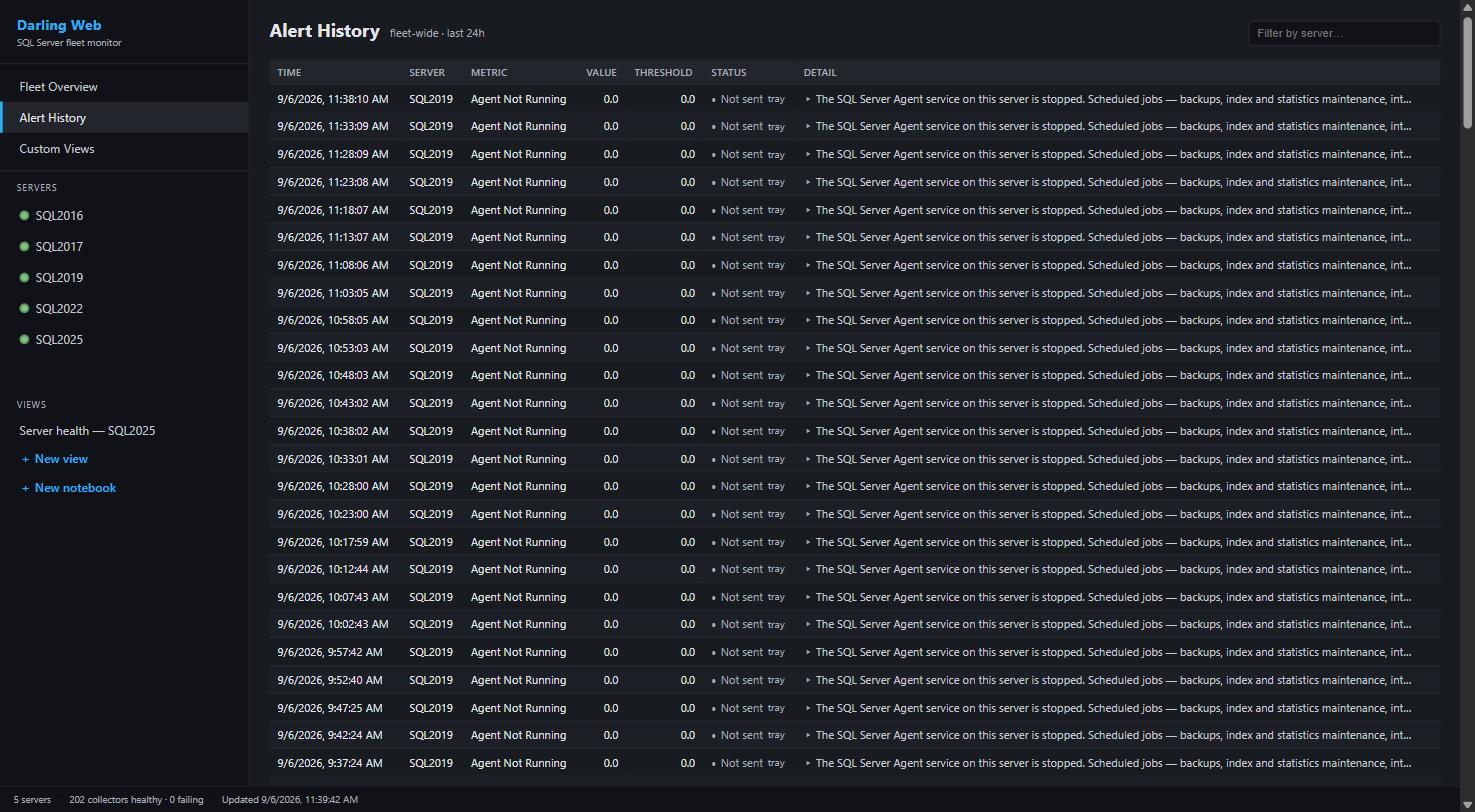Click the SQL2019 cell on the 9:37:24 AM row

click(431, 763)
